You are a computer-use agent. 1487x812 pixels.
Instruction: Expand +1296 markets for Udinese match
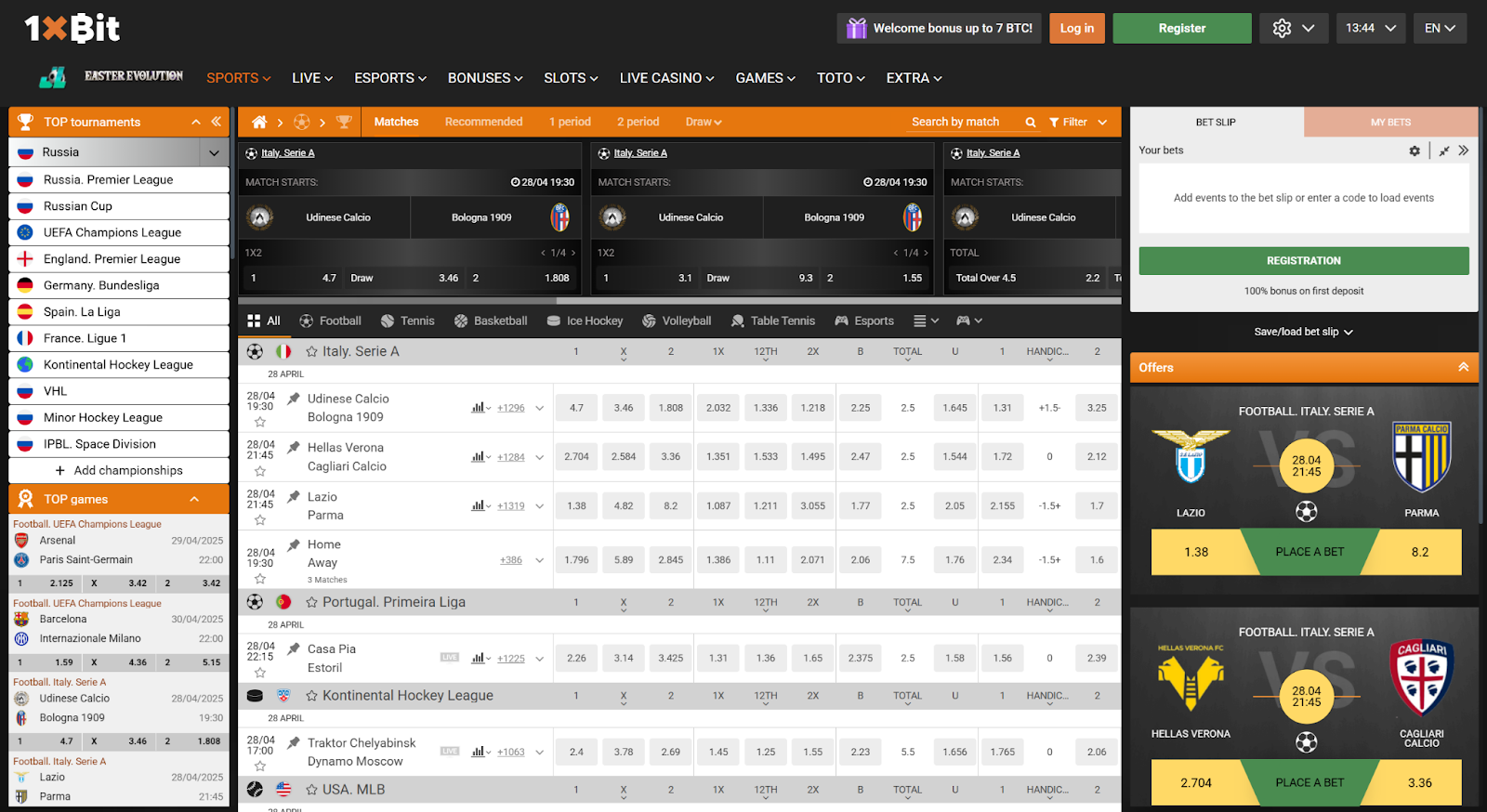coord(510,408)
